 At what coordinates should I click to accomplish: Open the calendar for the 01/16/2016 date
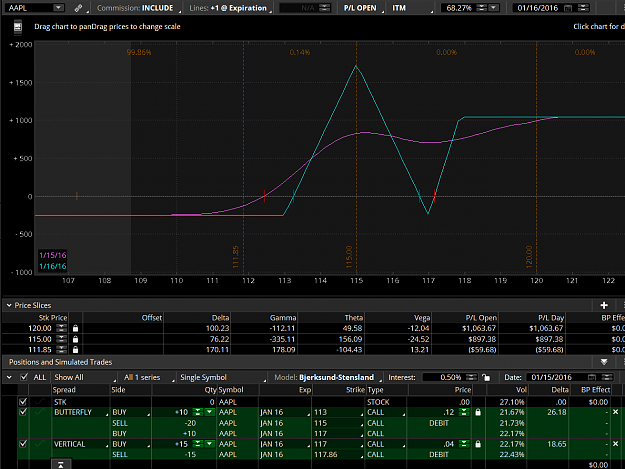pos(568,8)
